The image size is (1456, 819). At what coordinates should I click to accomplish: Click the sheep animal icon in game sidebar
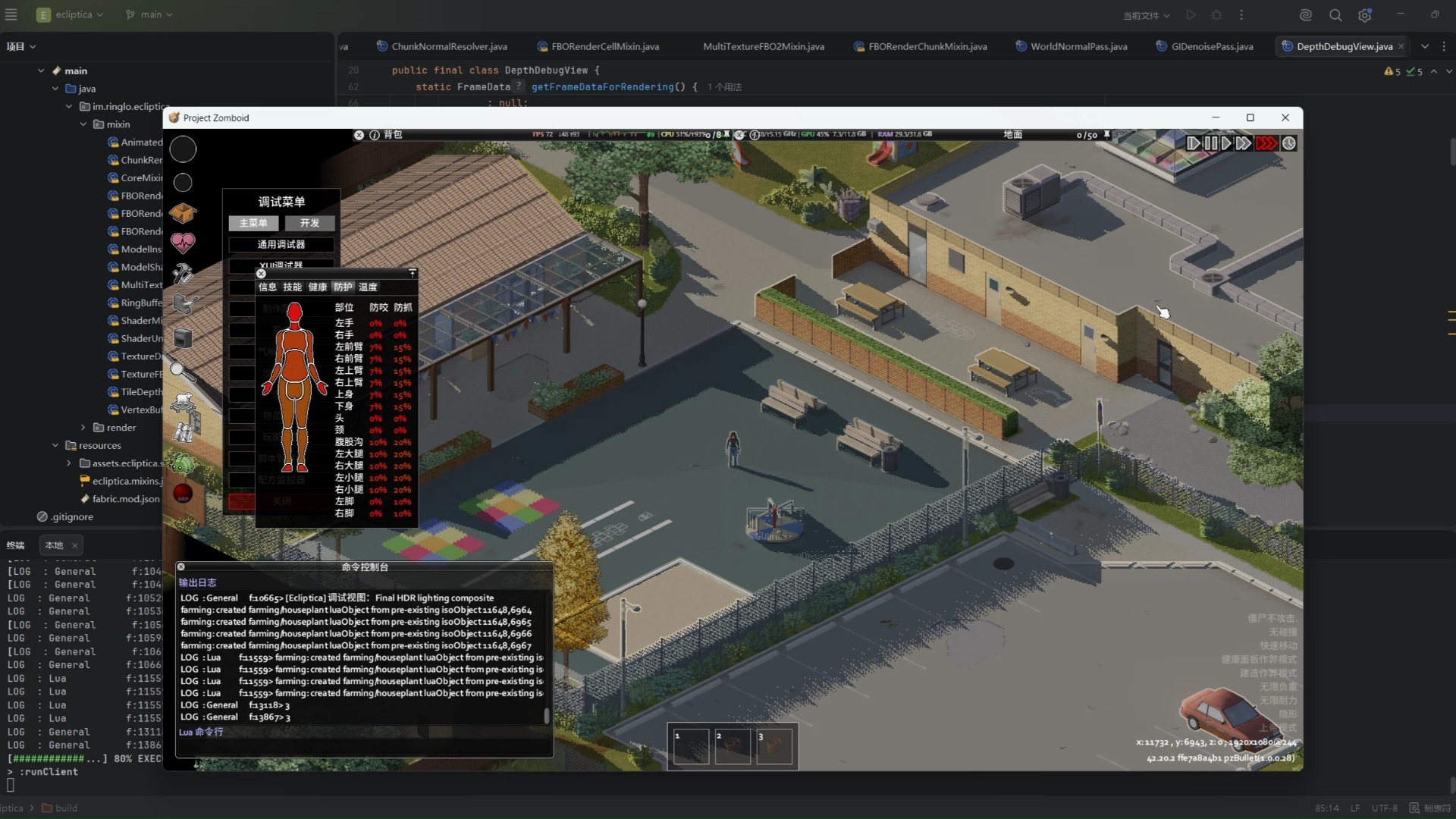(x=183, y=401)
